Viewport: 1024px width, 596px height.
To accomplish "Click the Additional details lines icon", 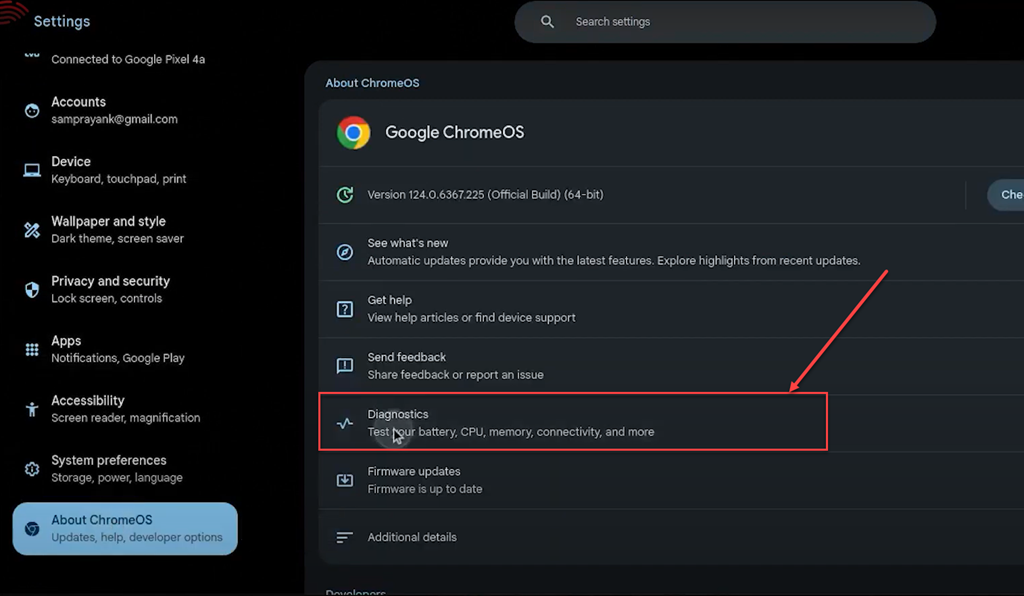I will (x=345, y=537).
